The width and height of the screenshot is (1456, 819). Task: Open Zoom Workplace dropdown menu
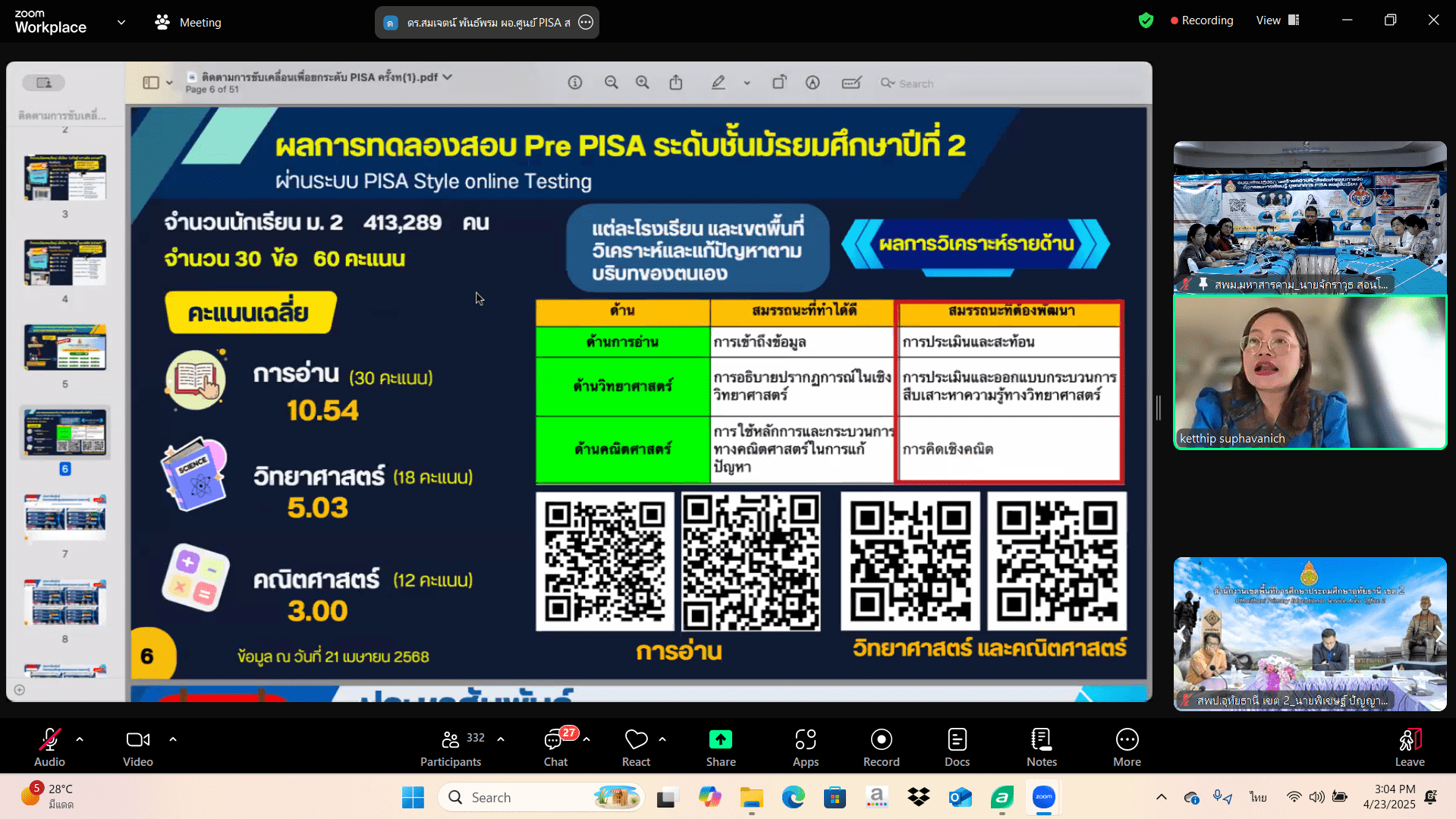(x=121, y=22)
